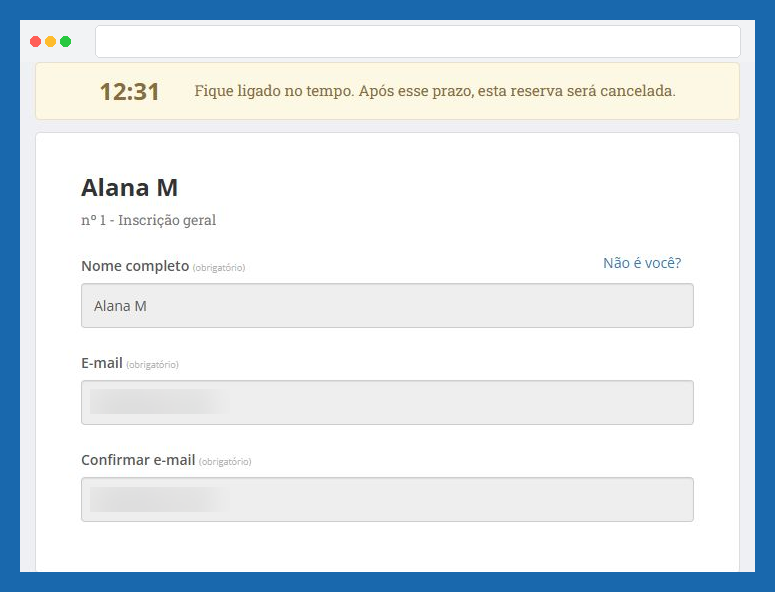Viewport: 775px width, 592px height.
Task: Minimize window using the yellow button
Action: pos(50,42)
